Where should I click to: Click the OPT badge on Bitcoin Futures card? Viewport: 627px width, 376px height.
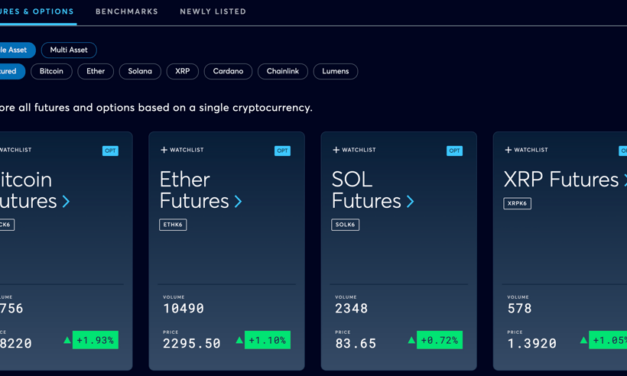[110, 151]
